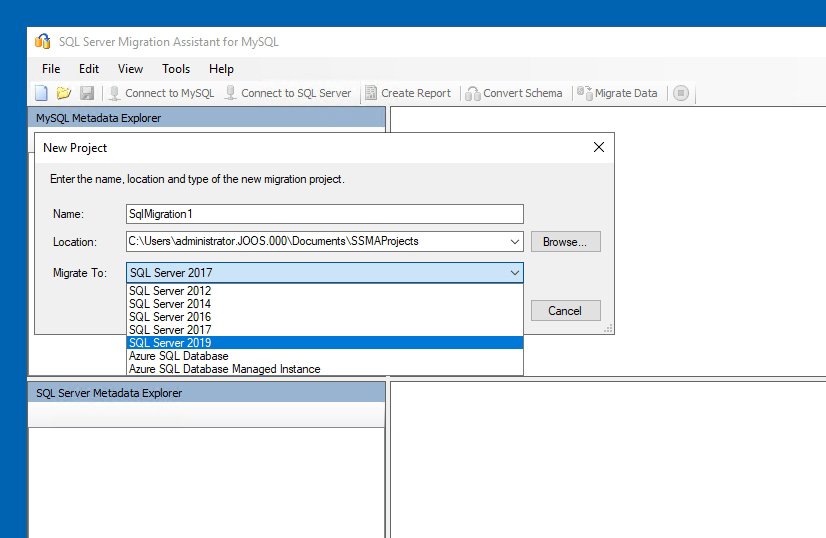Click Connect to SQL Server toolbar button
Image resolution: width=826 pixels, height=538 pixels.
point(288,93)
